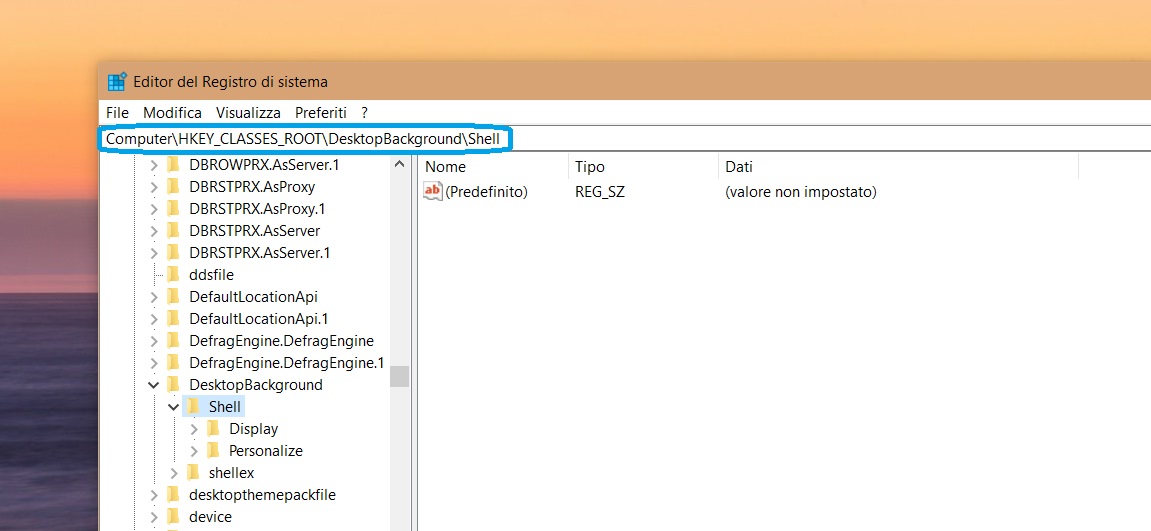Click the shellex key folder icon

[x=193, y=472]
